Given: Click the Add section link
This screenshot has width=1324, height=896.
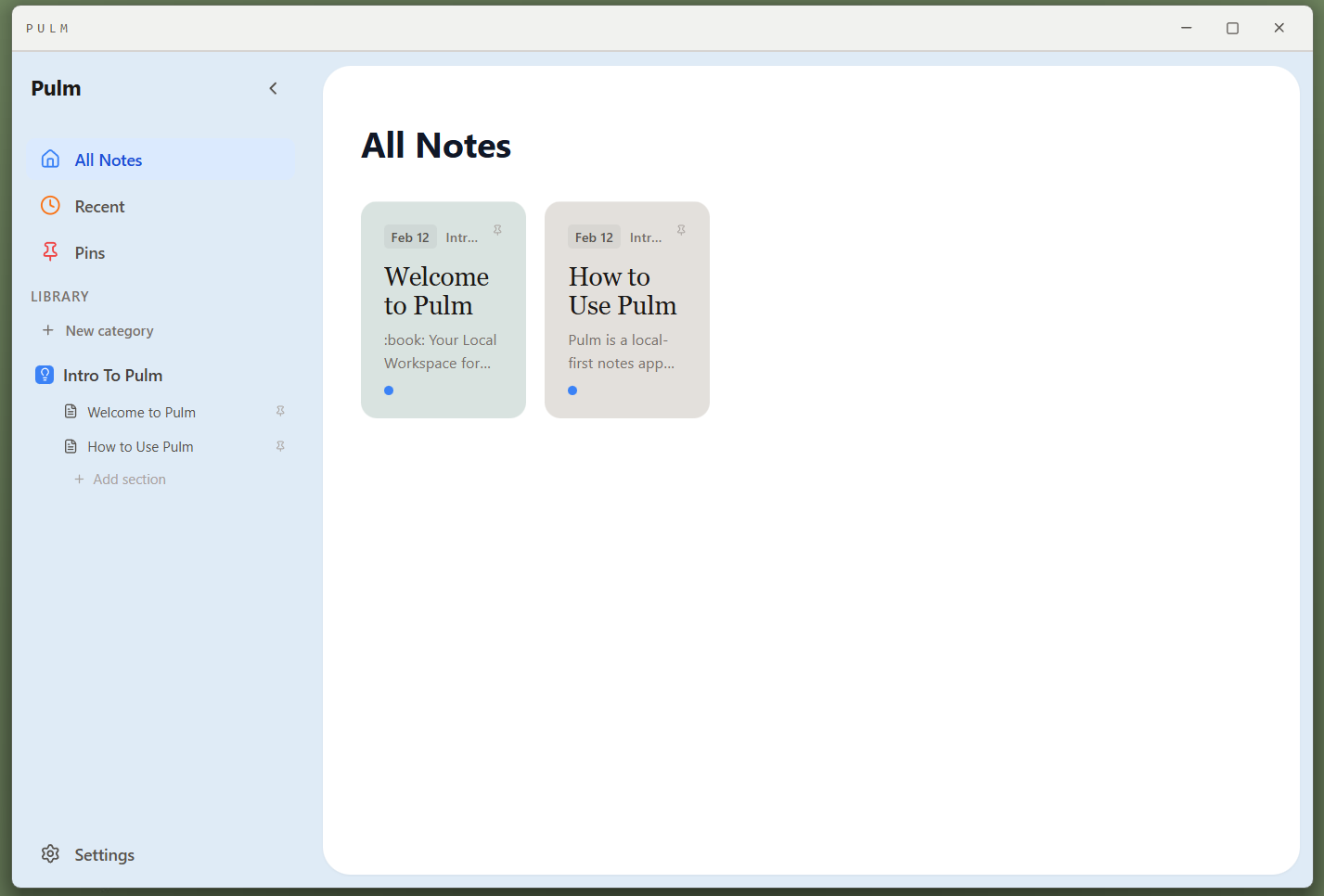Looking at the screenshot, I should pos(130,479).
